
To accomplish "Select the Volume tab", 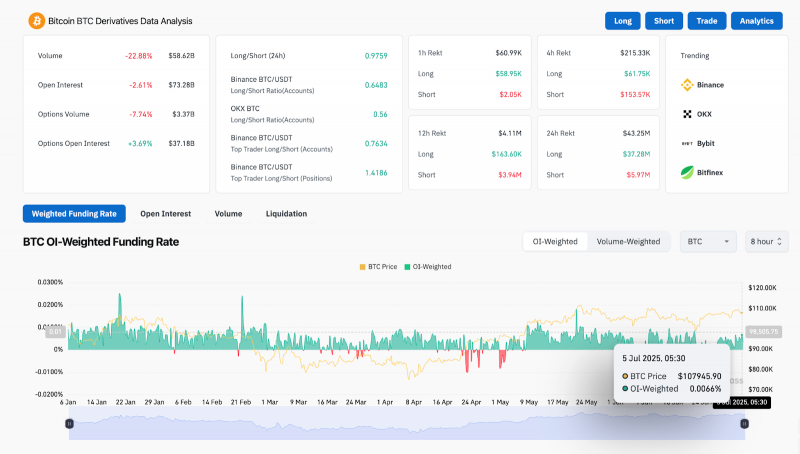I will 228,214.
